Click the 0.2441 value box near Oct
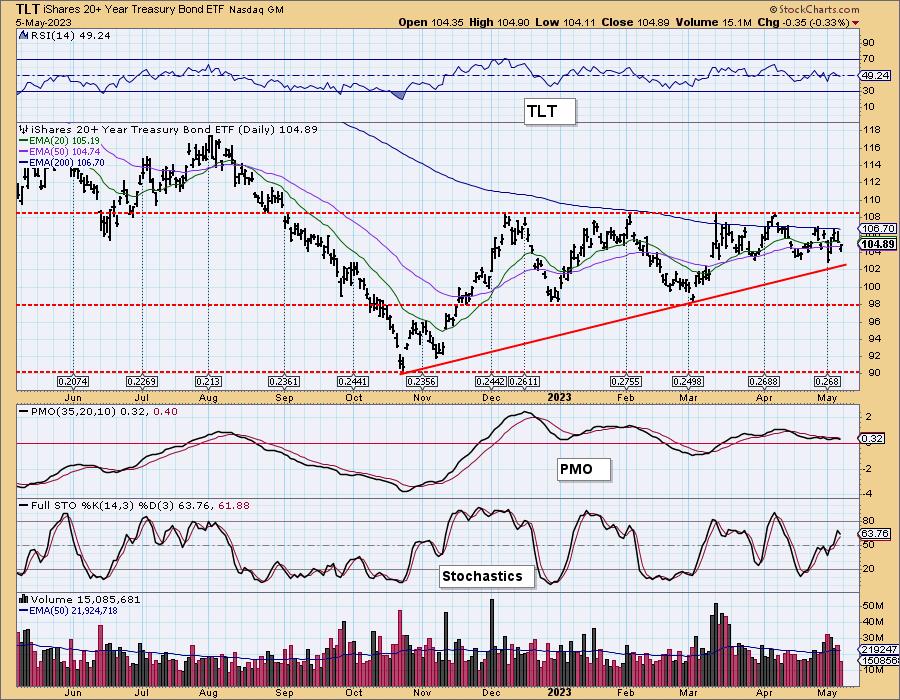This screenshot has width=900, height=700. [x=352, y=382]
